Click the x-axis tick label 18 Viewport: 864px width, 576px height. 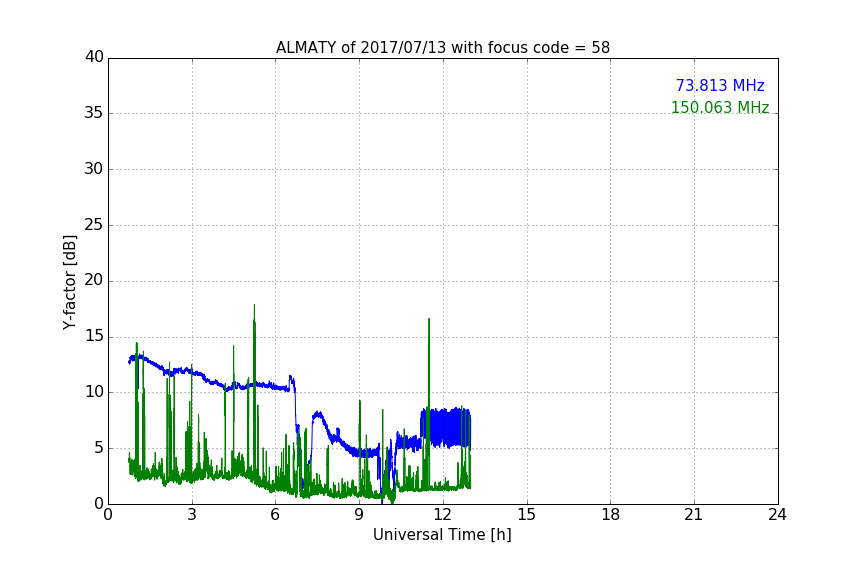(611, 515)
